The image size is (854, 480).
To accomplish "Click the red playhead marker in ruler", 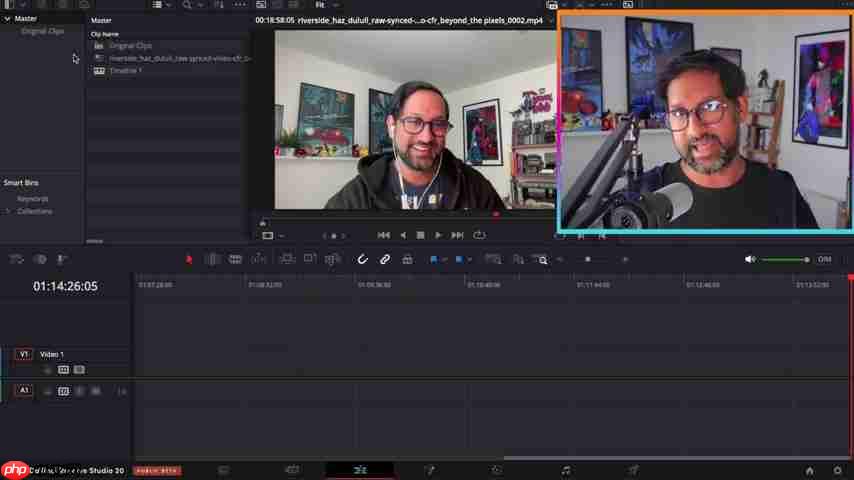I will click(x=851, y=278).
